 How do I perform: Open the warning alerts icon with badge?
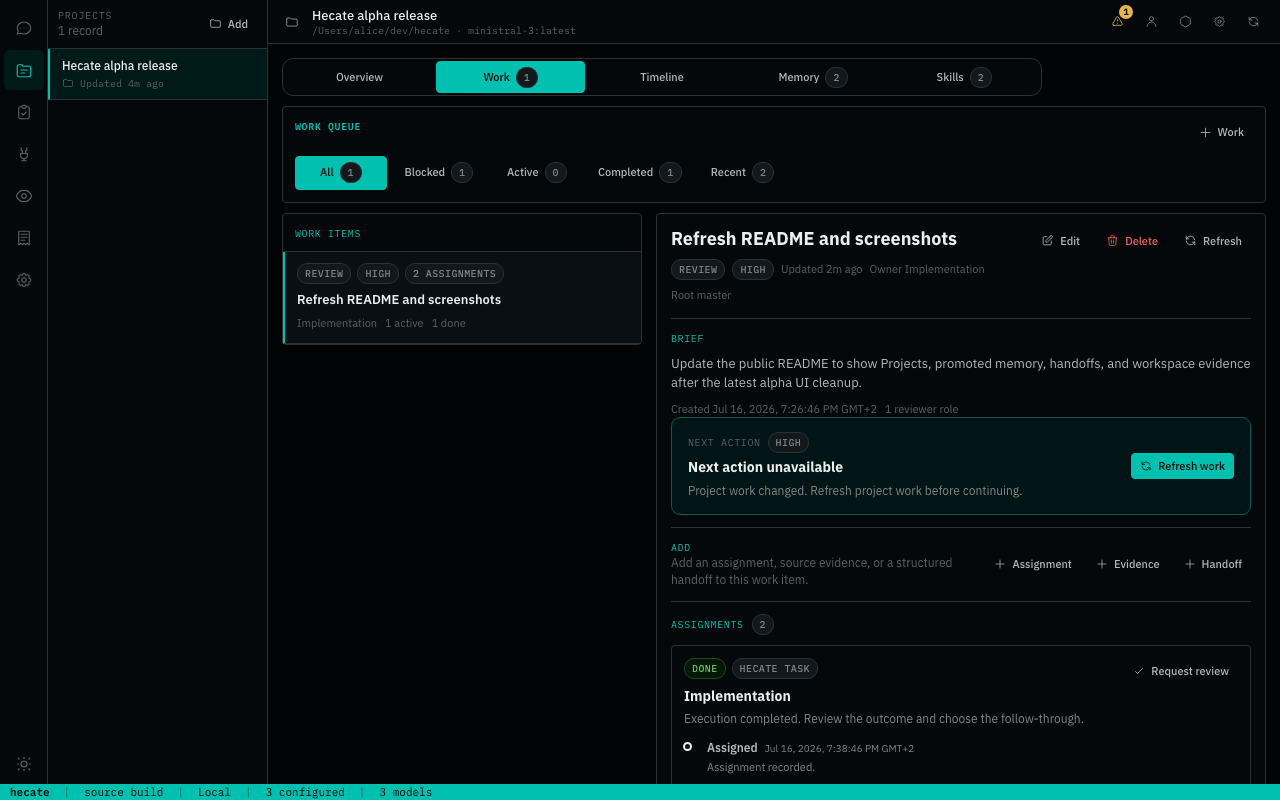click(x=1118, y=21)
